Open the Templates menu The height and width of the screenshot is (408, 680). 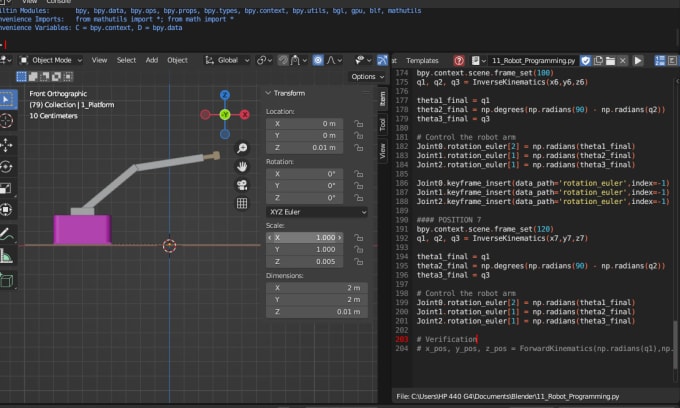[422, 60]
